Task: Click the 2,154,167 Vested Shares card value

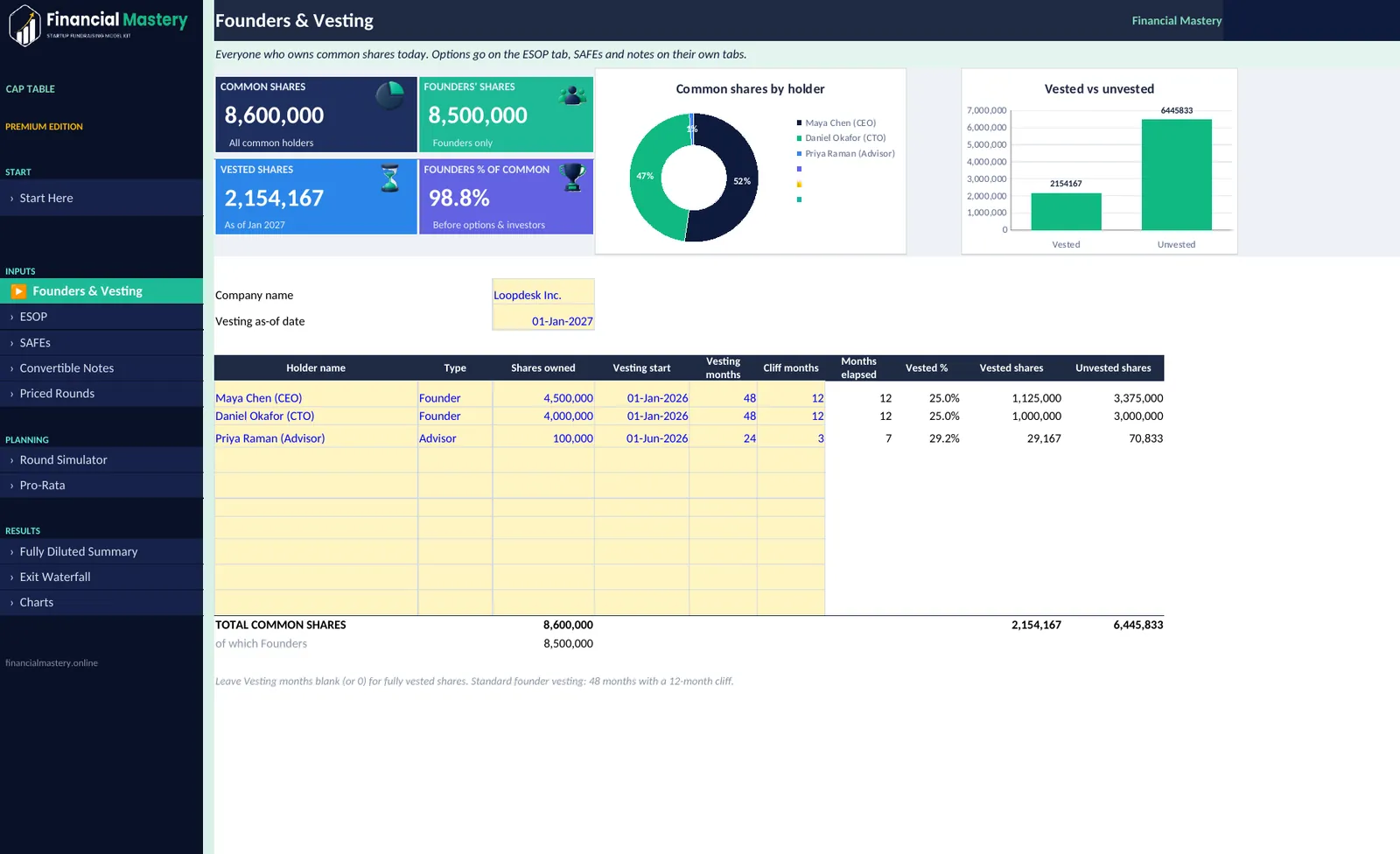Action: click(274, 199)
